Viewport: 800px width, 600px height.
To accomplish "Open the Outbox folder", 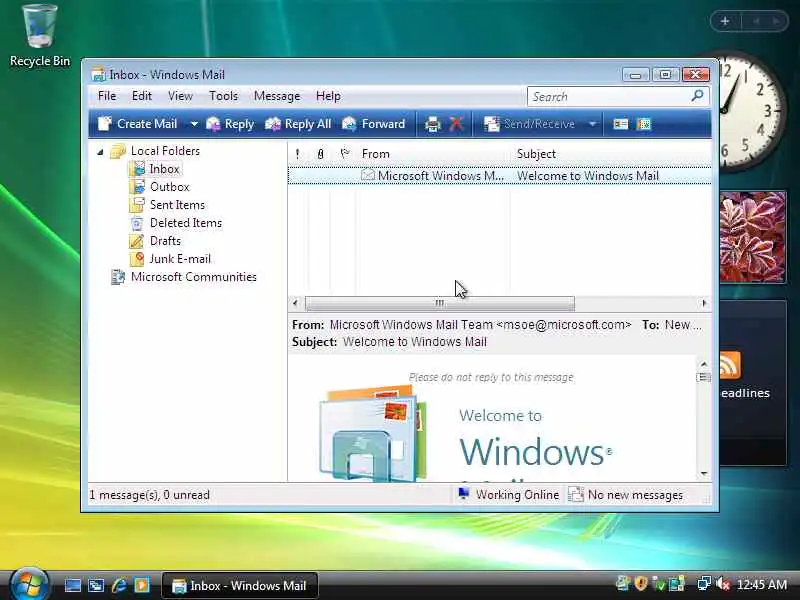I will [x=169, y=187].
